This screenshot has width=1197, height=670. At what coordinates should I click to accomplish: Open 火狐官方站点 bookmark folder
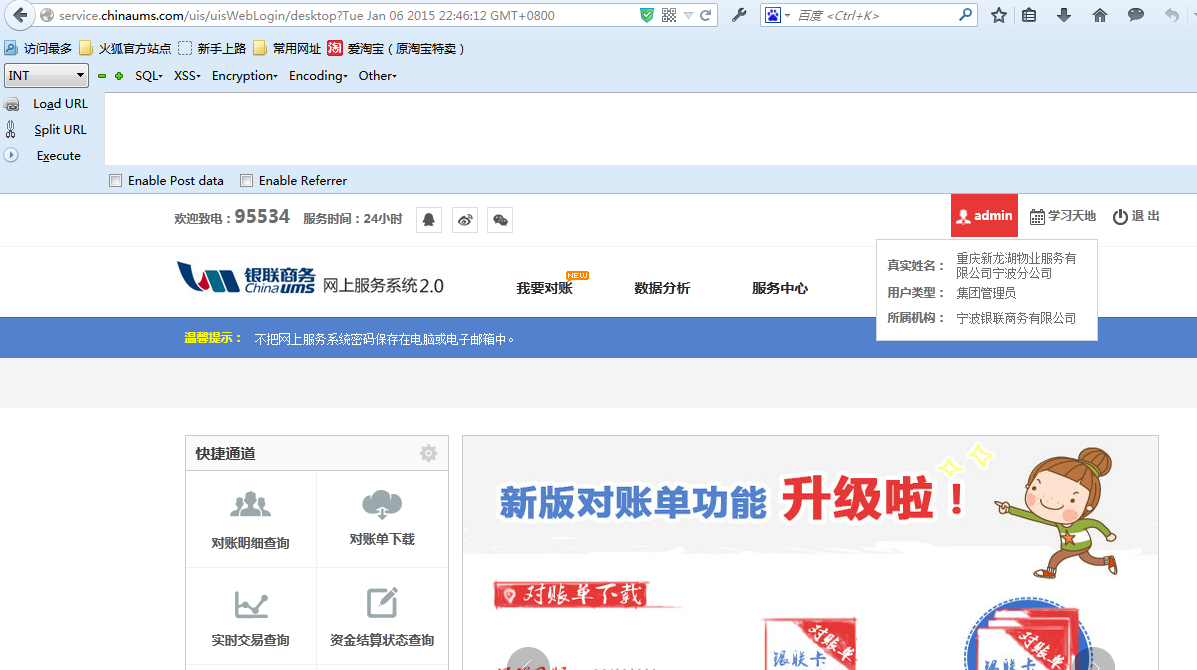click(x=125, y=48)
